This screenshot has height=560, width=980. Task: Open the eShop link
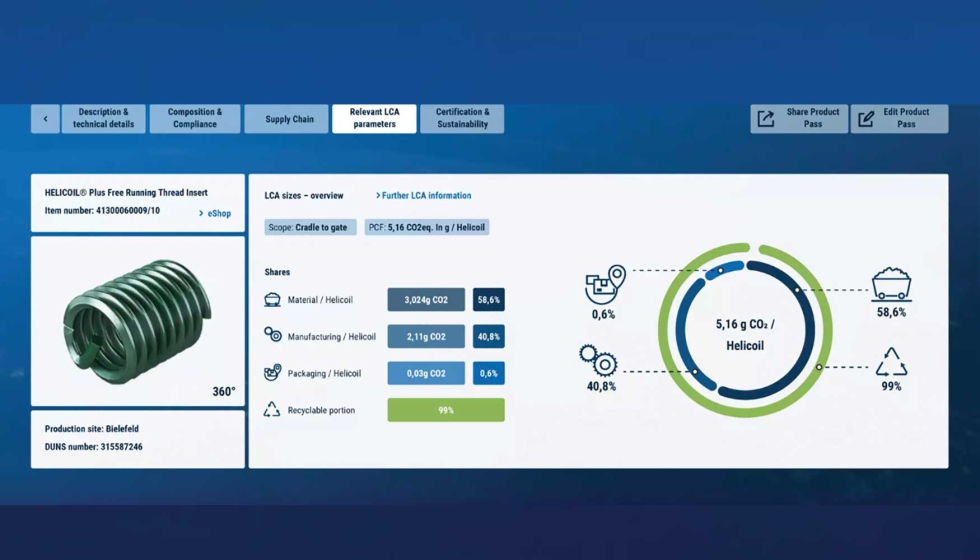(215, 213)
